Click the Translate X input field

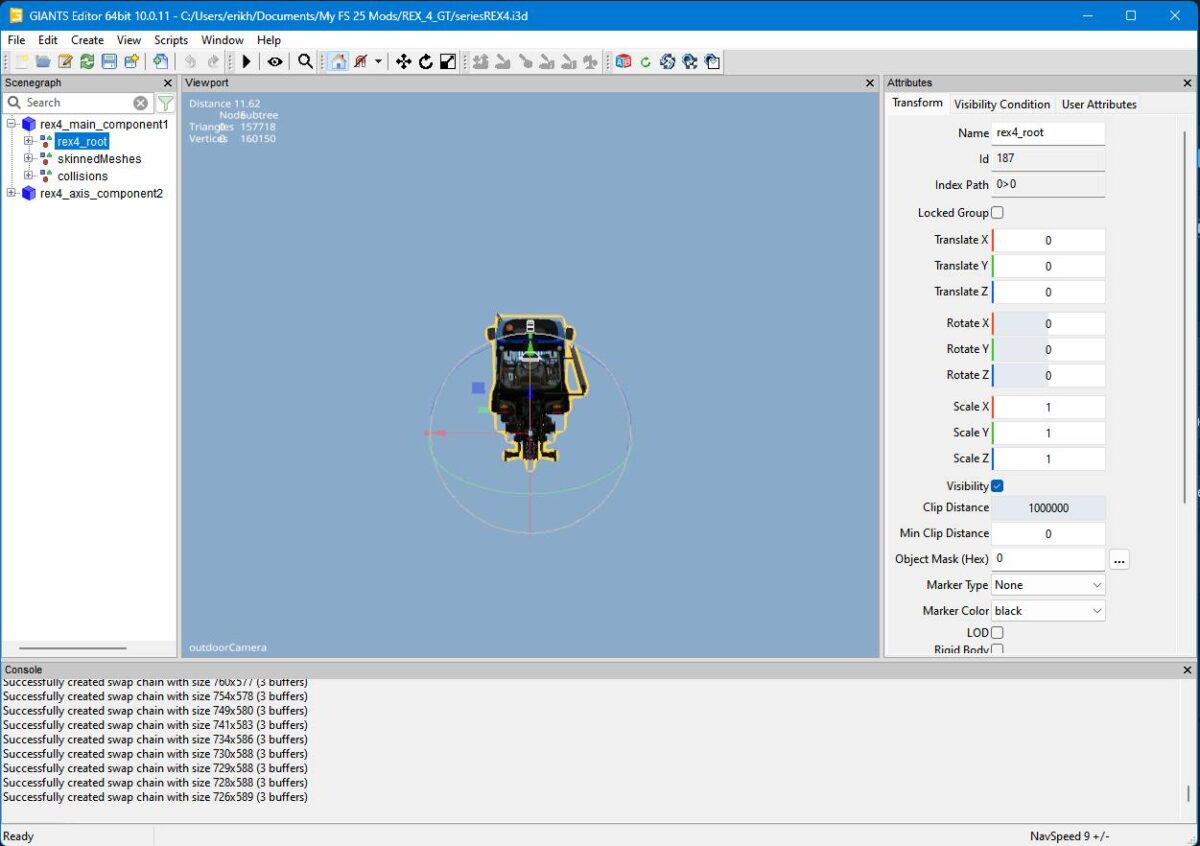tap(1048, 240)
